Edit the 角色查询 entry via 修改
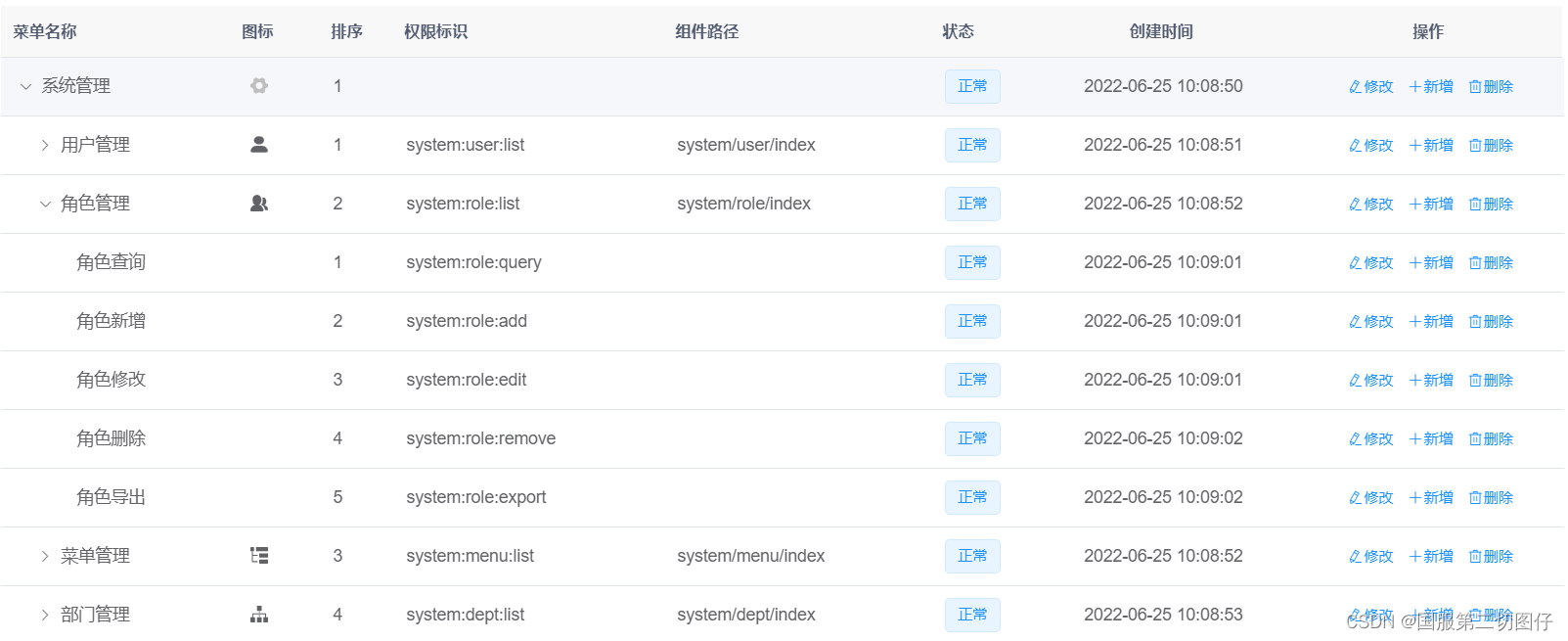This screenshot has height=641, width=1568. click(1371, 262)
